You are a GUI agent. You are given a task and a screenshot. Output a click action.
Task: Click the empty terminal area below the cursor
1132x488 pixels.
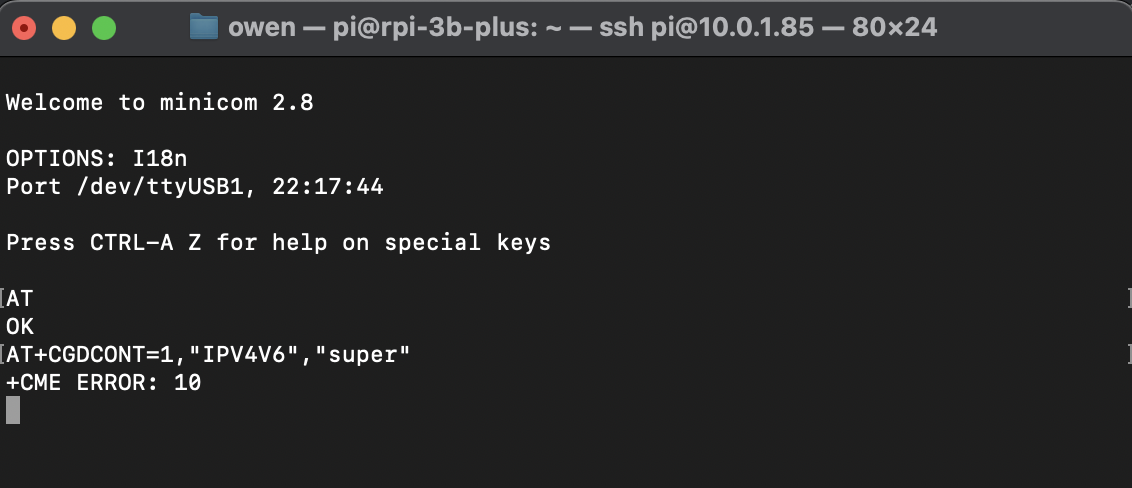(x=560, y=450)
